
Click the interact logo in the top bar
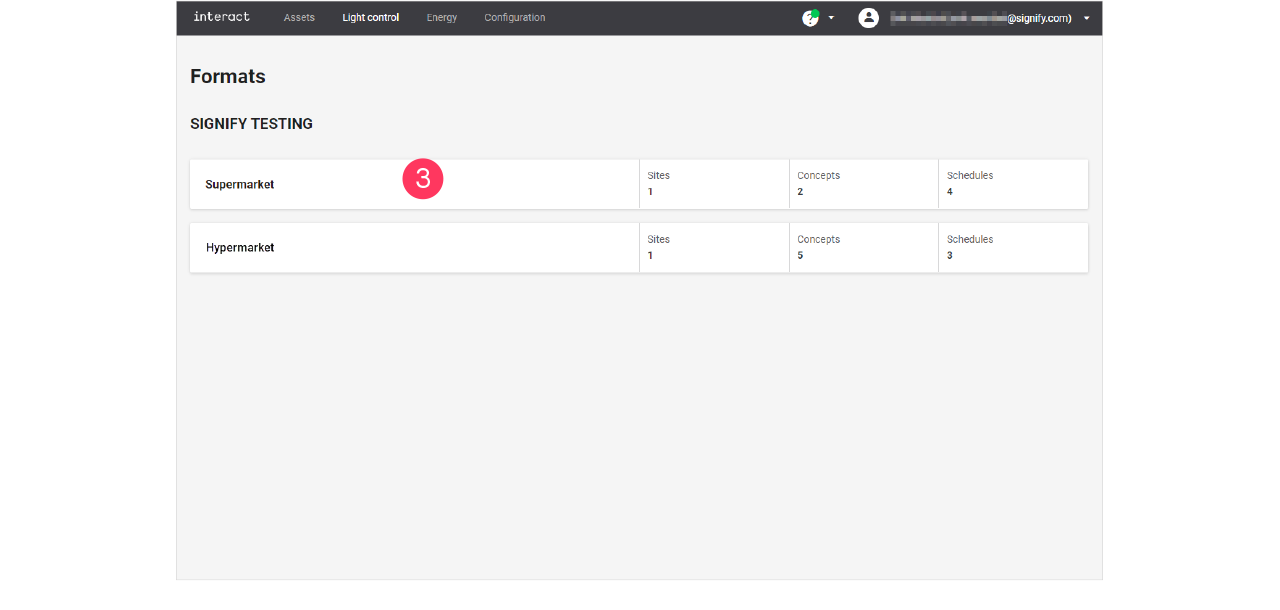pyautogui.click(x=221, y=17)
